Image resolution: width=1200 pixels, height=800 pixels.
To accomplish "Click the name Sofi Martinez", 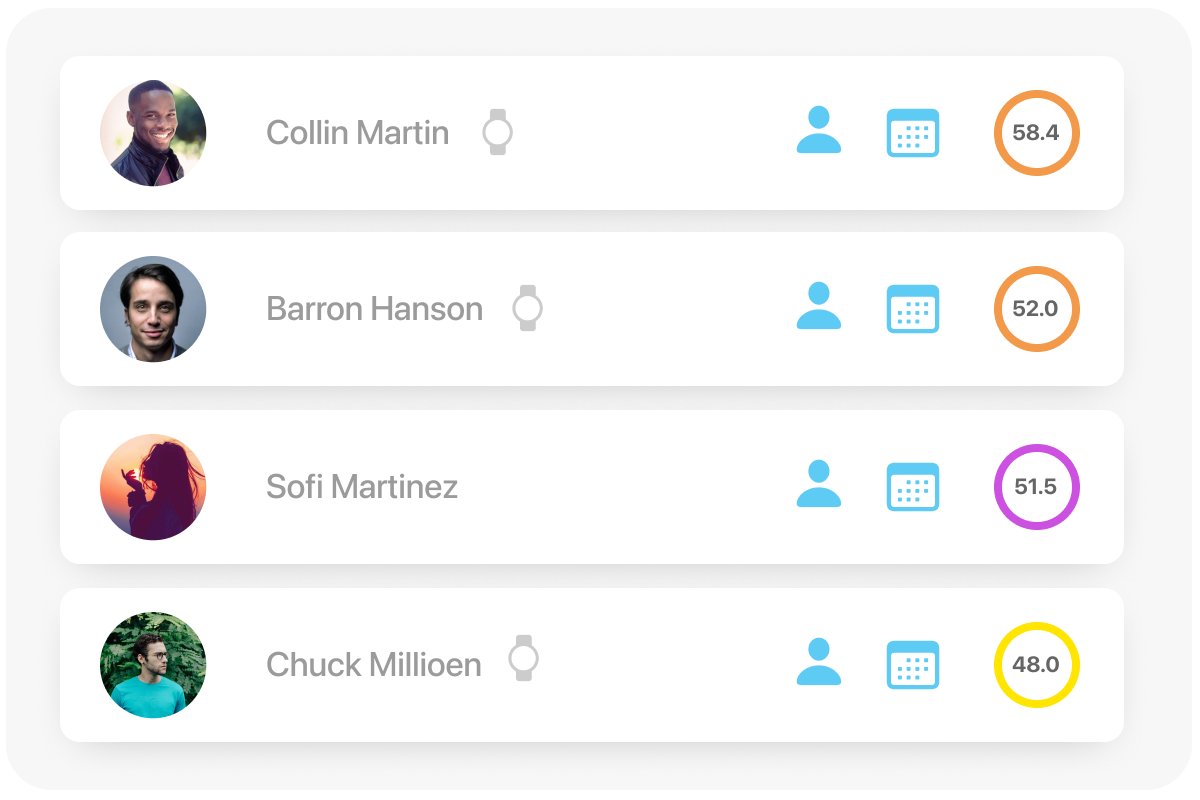I will tap(362, 487).
